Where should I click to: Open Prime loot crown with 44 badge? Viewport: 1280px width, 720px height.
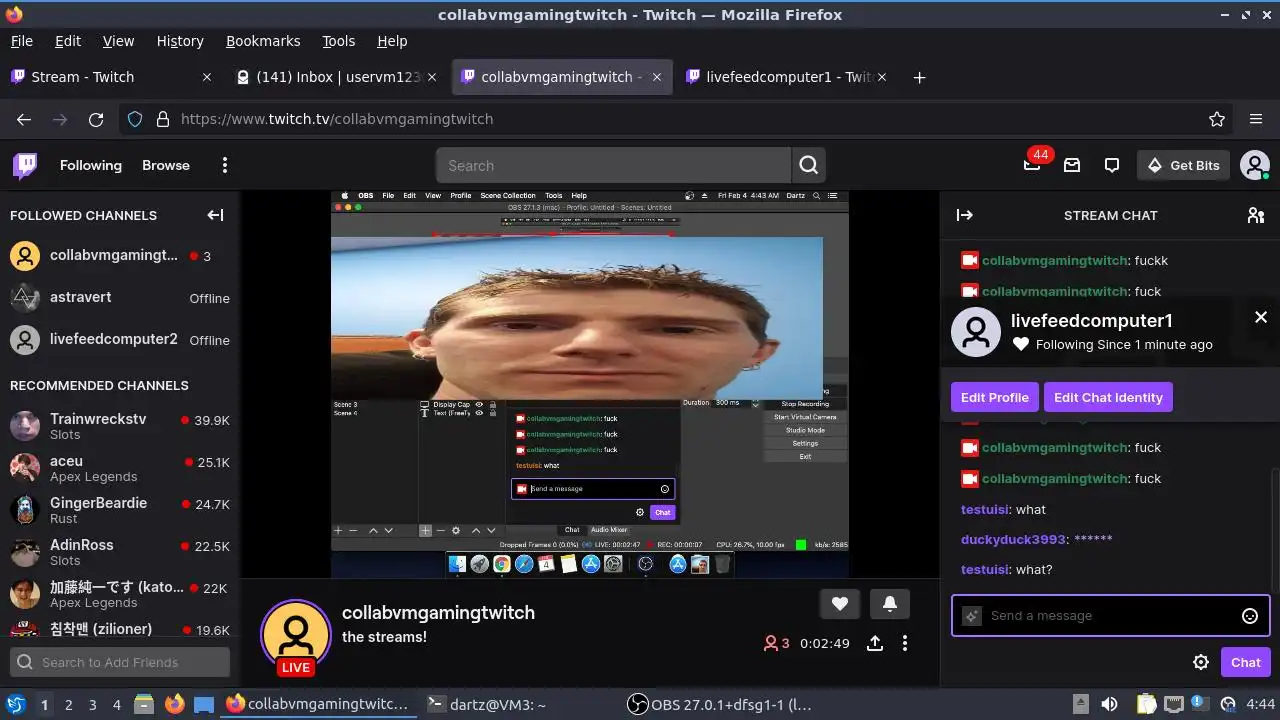click(1032, 165)
